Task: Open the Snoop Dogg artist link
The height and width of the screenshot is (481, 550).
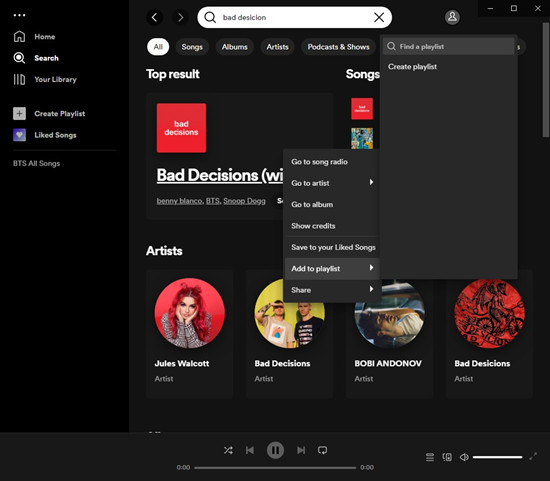Action: pyautogui.click(x=244, y=201)
